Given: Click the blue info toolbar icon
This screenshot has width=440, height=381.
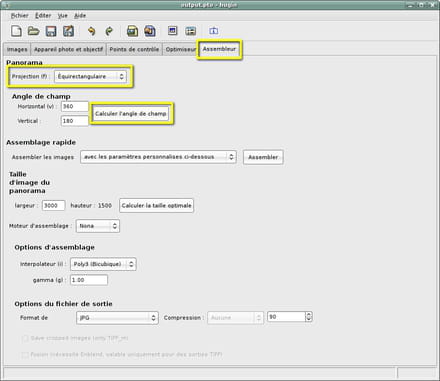Looking at the screenshot, I should coord(214,31).
